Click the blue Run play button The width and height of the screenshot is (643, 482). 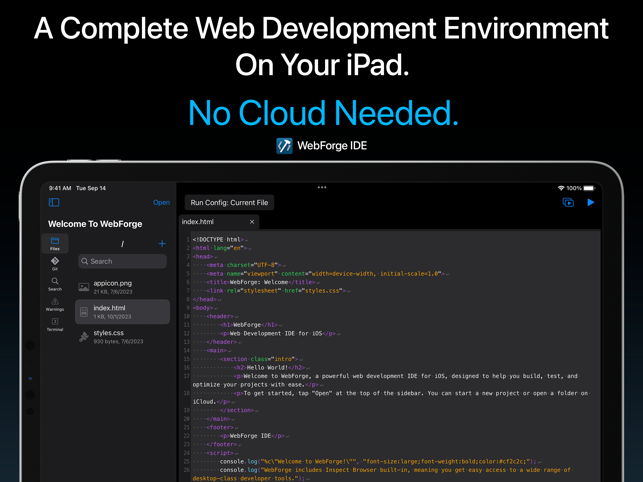coord(591,202)
